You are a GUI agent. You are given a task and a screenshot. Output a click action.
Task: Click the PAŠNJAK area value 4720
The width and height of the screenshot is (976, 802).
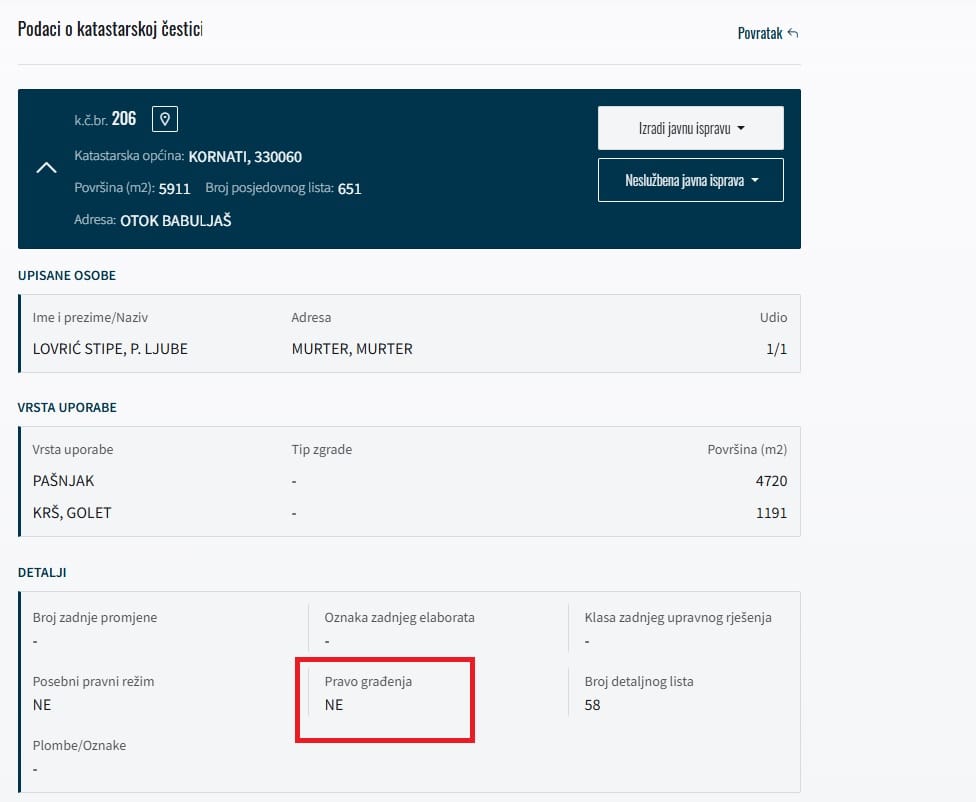coord(771,481)
